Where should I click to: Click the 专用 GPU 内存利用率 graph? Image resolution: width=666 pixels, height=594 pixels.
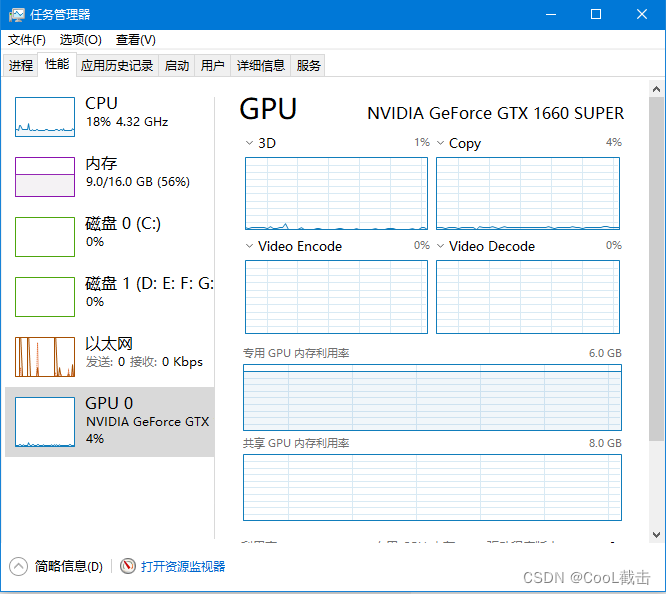point(432,397)
